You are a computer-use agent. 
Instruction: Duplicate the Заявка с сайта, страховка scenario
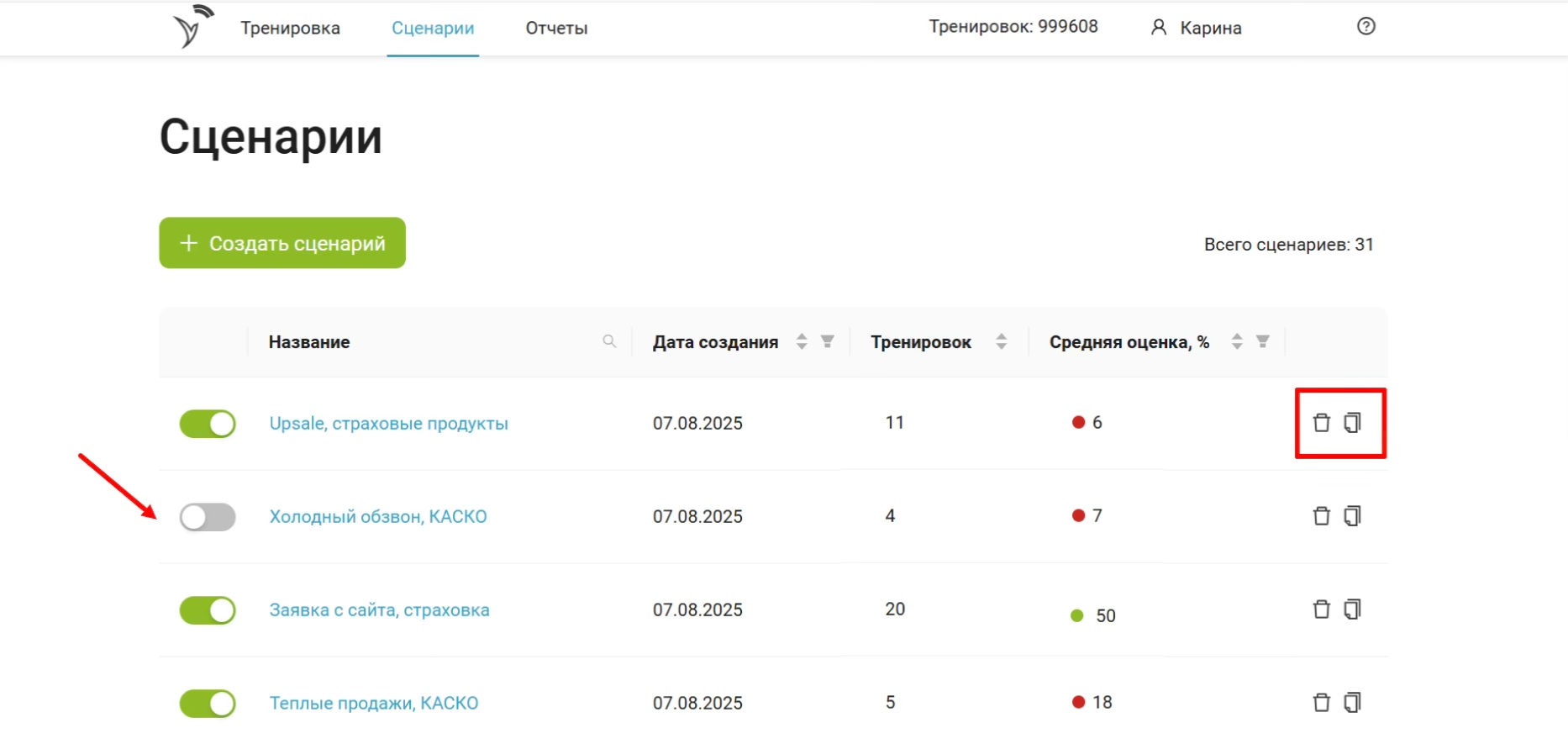point(1352,609)
